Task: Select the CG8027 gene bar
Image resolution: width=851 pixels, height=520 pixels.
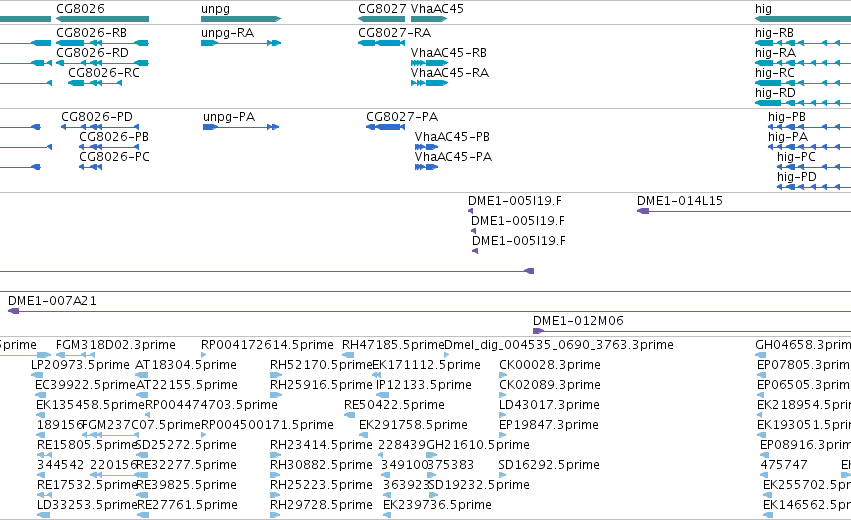Action: [381, 19]
